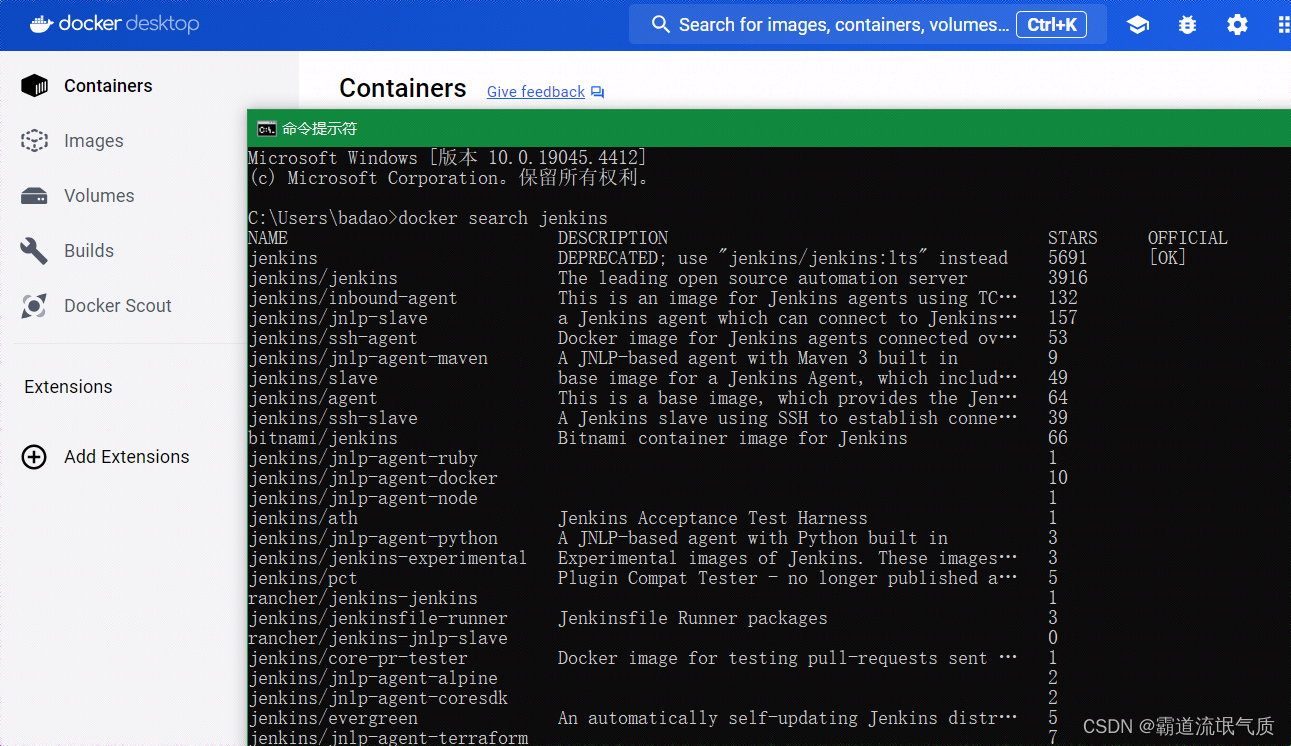Open the apps grid icon in header
The height and width of the screenshot is (746, 1291).
(1283, 25)
